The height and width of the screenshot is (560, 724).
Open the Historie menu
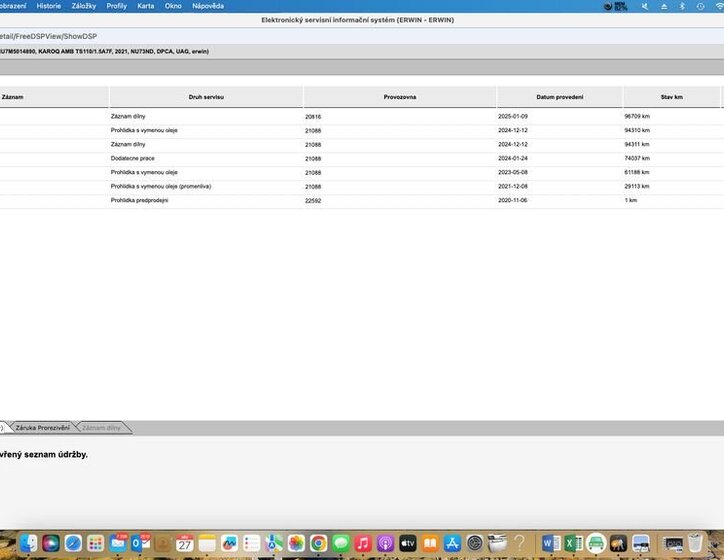[x=48, y=6]
